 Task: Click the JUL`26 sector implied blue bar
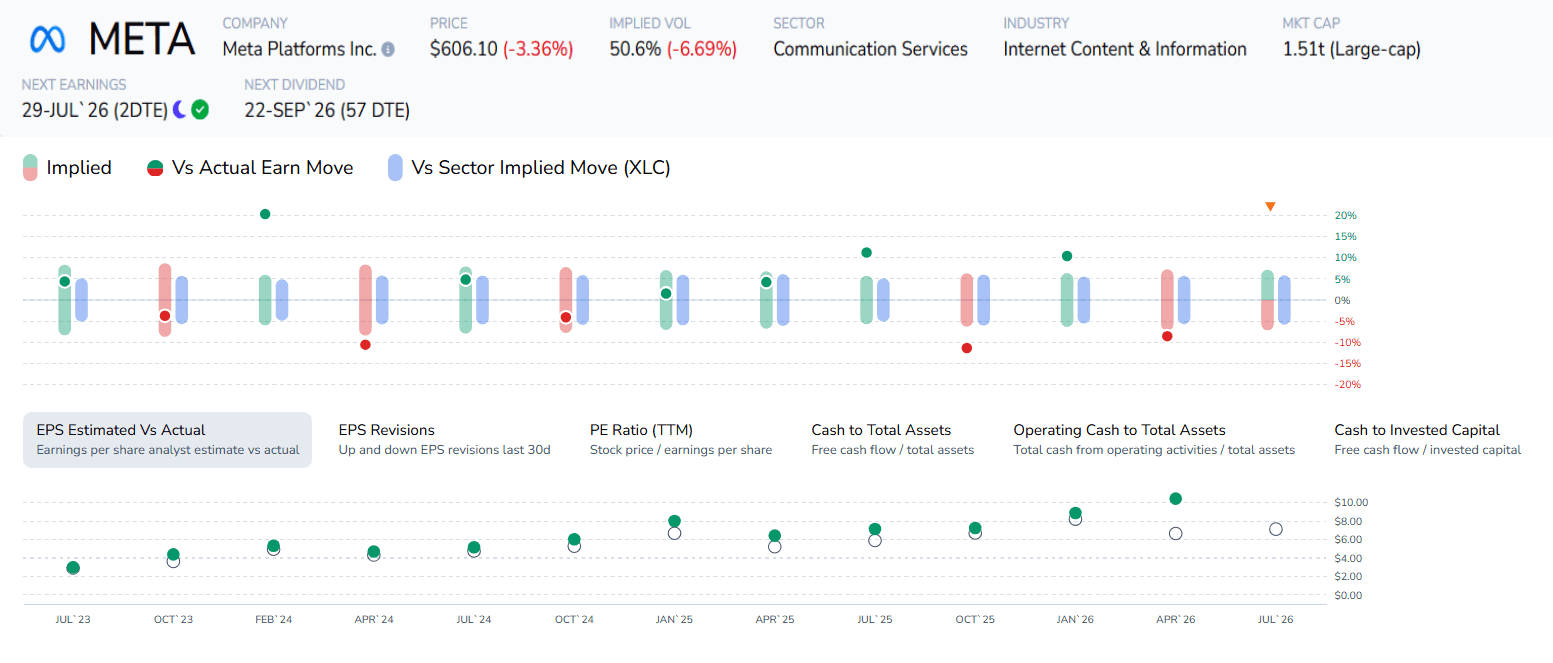click(1284, 300)
